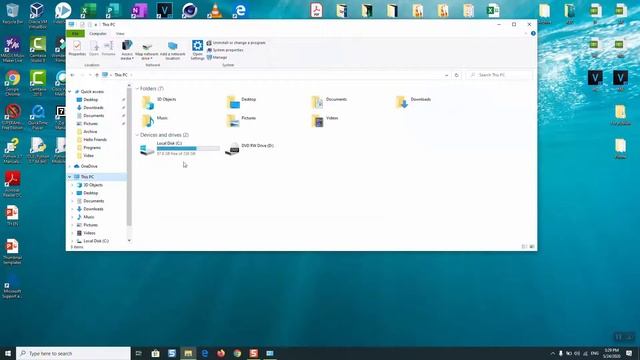
Task: Expand the OneDrive tree node
Action: click(70, 167)
